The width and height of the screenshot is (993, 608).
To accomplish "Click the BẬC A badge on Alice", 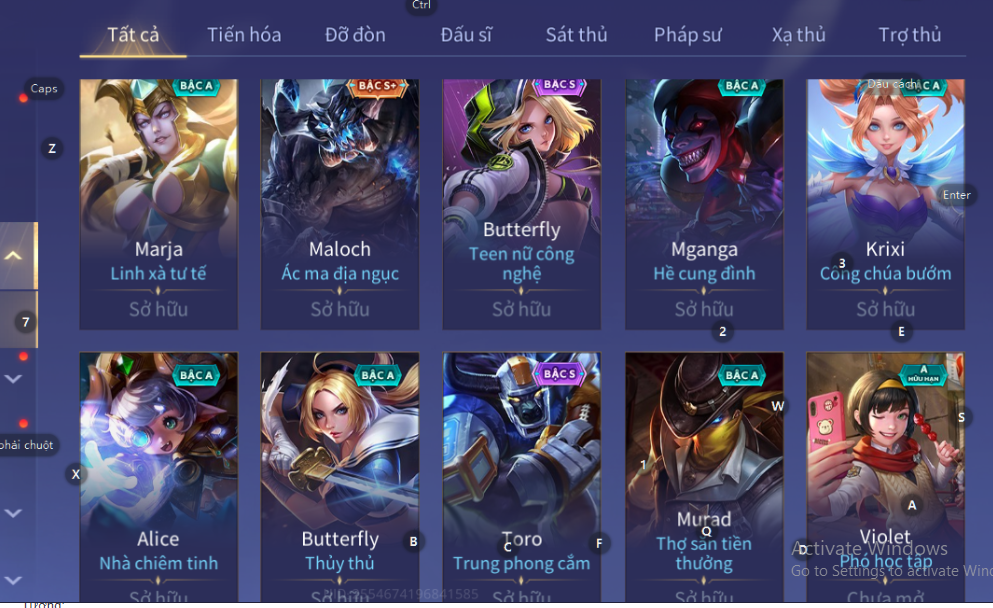I will (196, 375).
